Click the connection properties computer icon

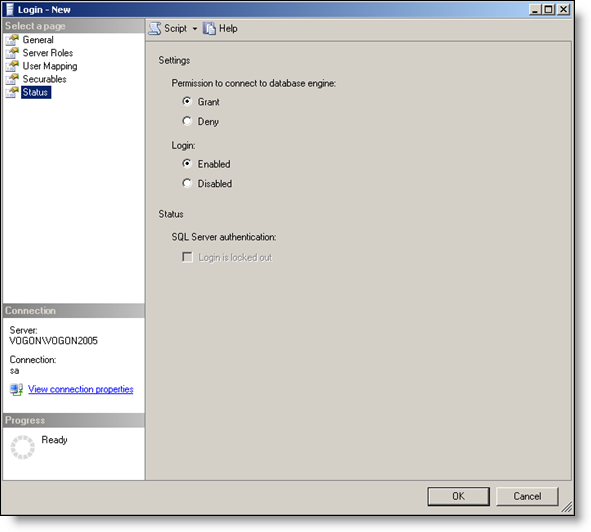16,389
